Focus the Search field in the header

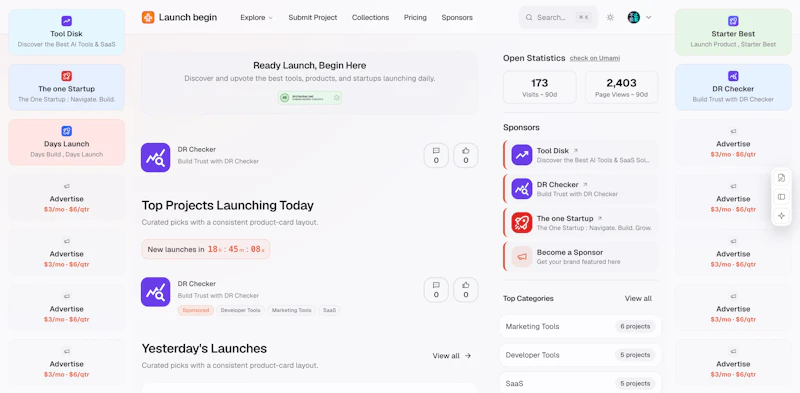[x=558, y=17]
